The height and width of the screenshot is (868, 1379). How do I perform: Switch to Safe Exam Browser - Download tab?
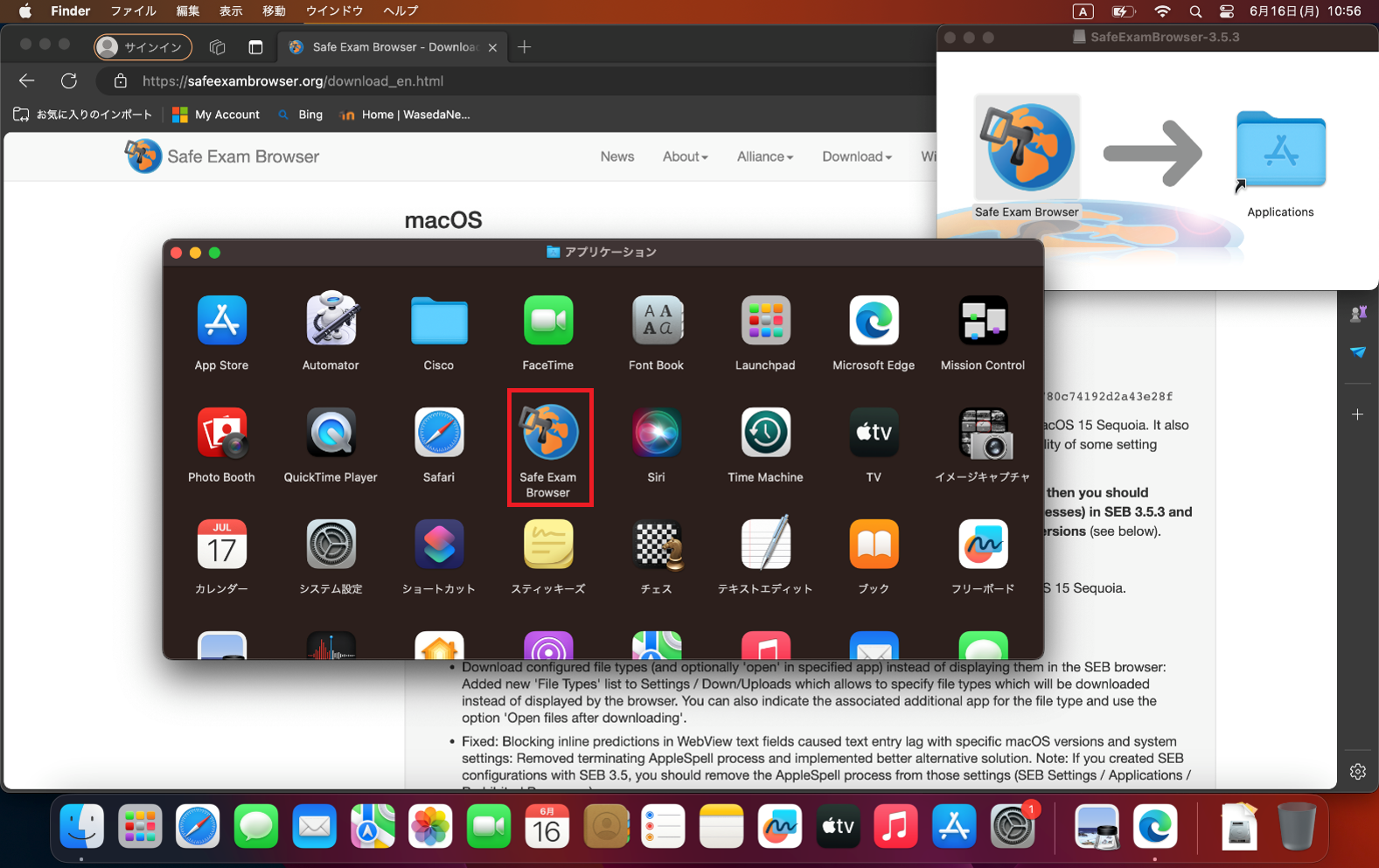click(391, 47)
